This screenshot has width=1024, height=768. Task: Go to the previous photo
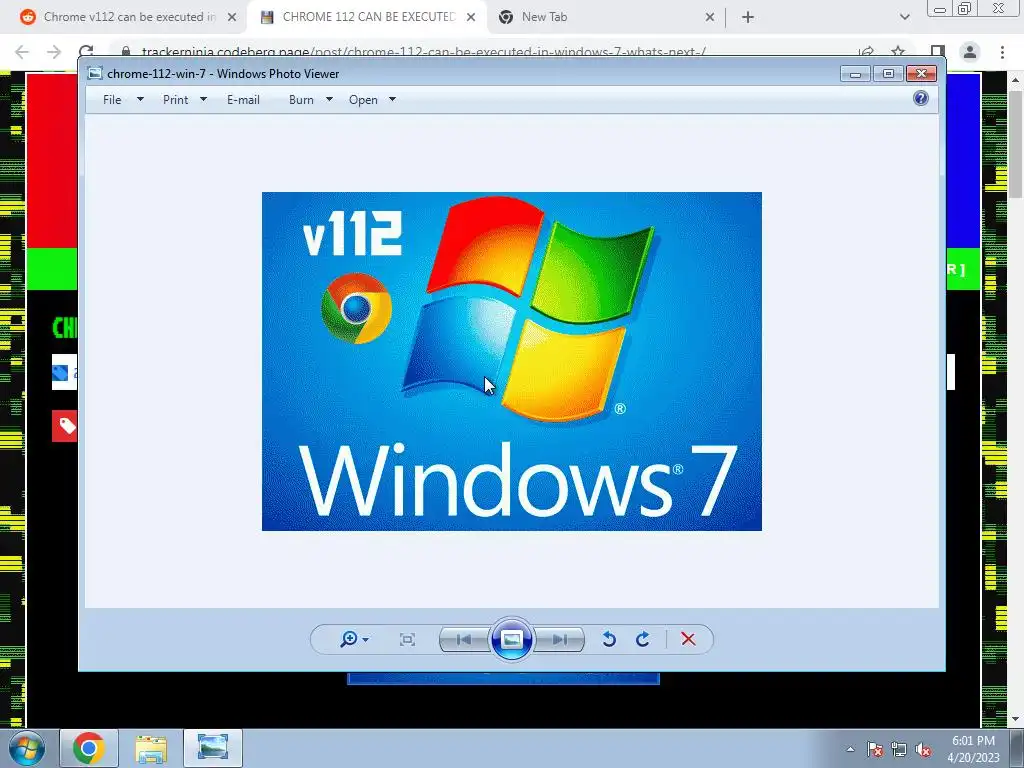click(x=464, y=639)
